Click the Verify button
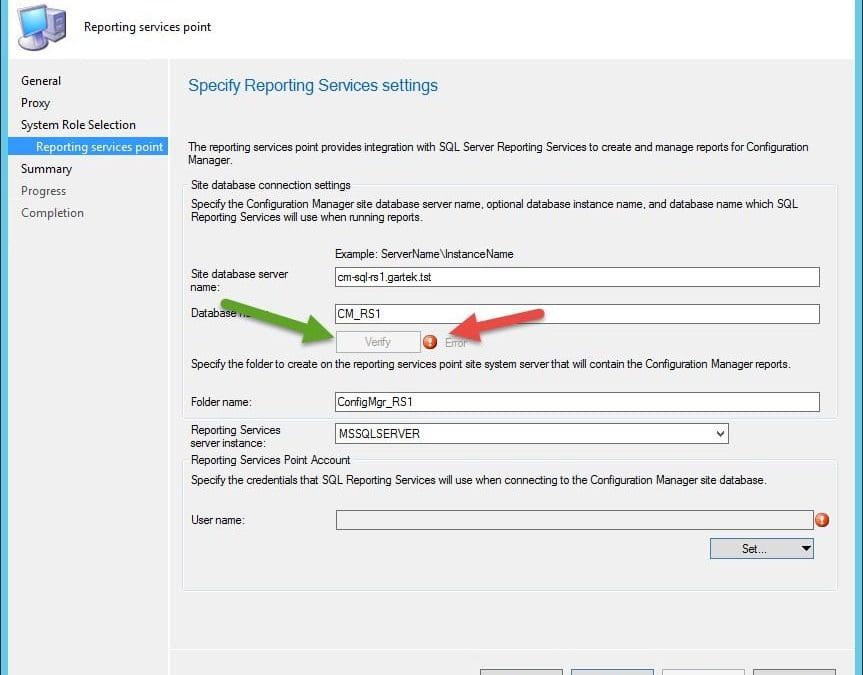This screenshot has width=863, height=675. [x=378, y=342]
